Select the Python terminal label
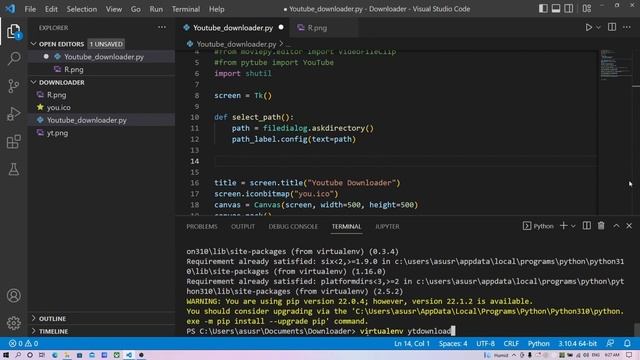Screen dimensions: 640x360 coord(538,226)
